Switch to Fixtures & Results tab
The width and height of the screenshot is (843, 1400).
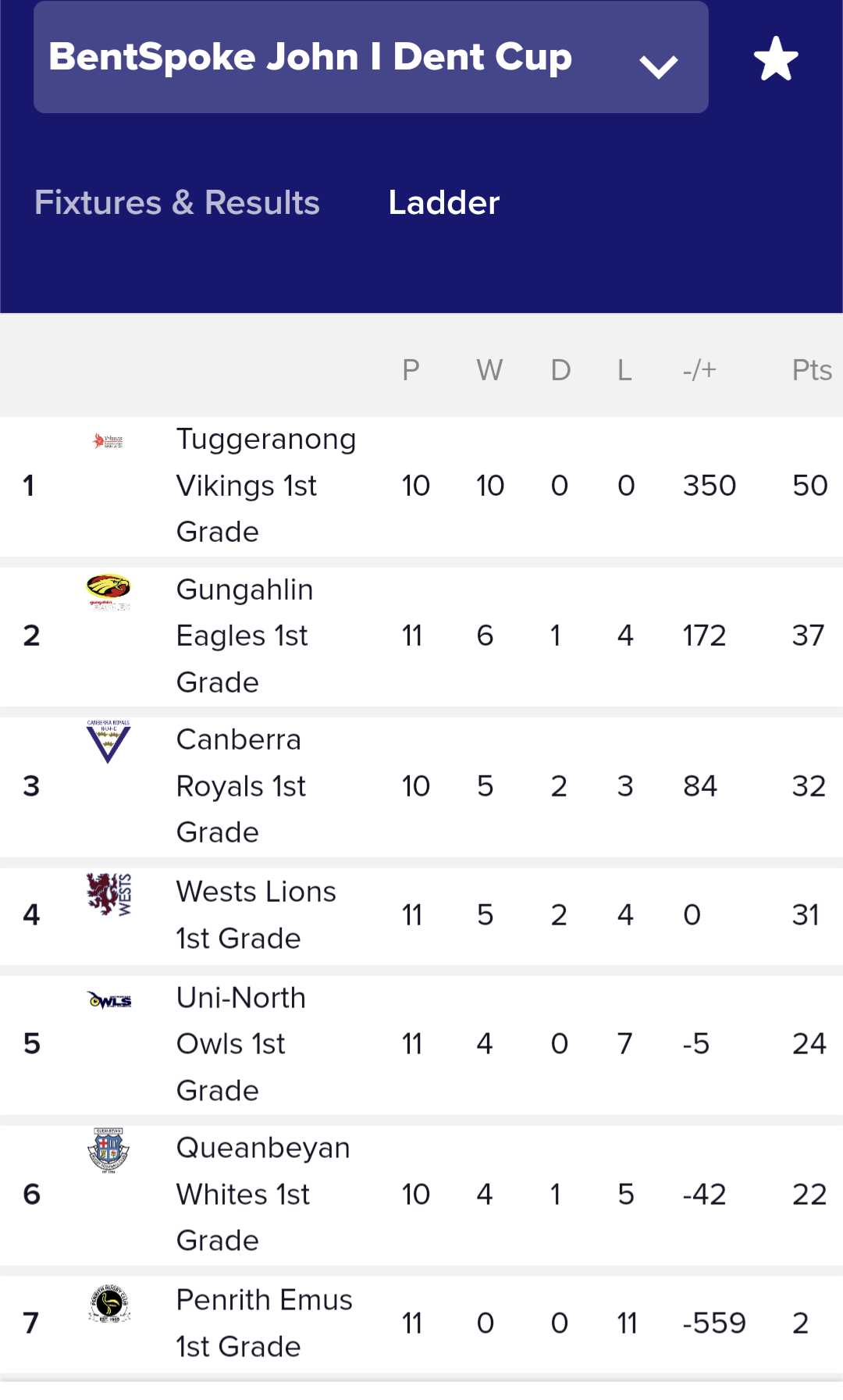tap(177, 203)
